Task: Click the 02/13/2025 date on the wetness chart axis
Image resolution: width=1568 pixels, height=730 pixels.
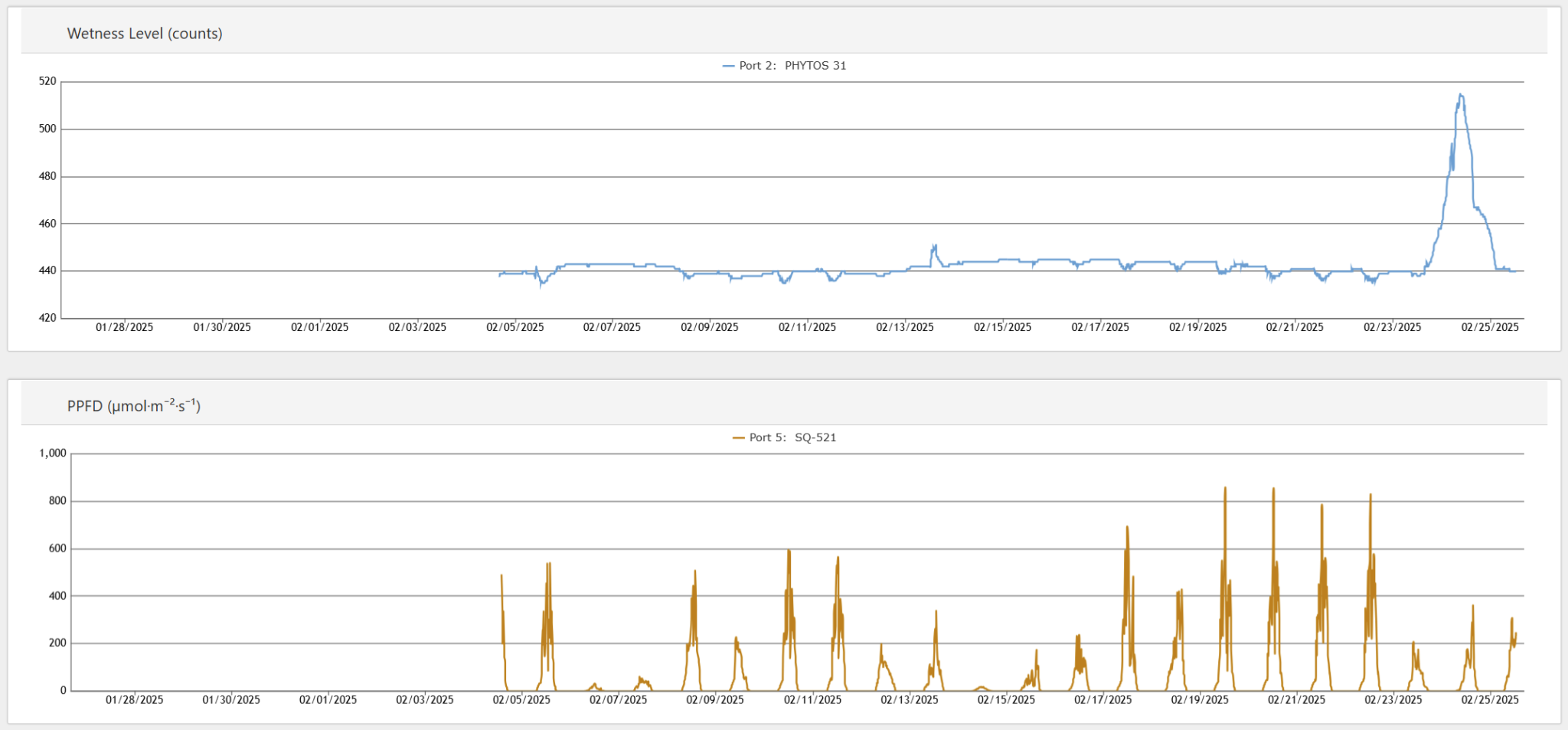Action: click(x=905, y=327)
